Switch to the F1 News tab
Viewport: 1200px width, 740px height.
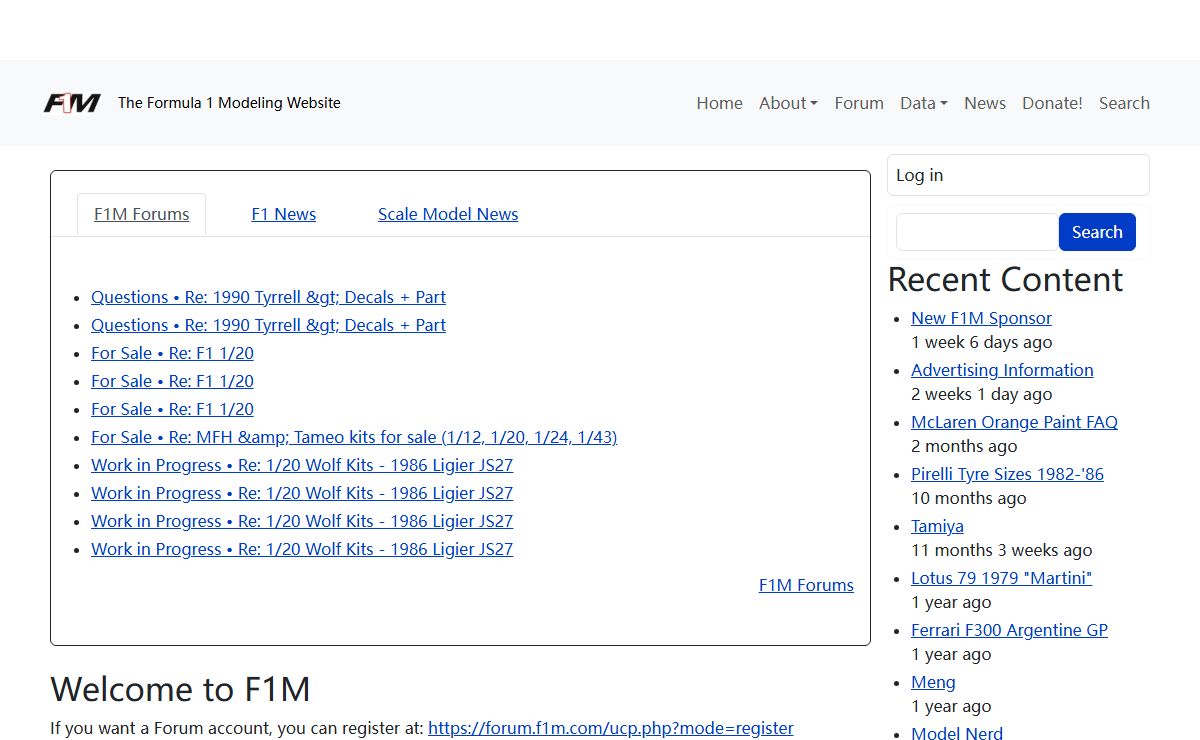pyautogui.click(x=283, y=214)
